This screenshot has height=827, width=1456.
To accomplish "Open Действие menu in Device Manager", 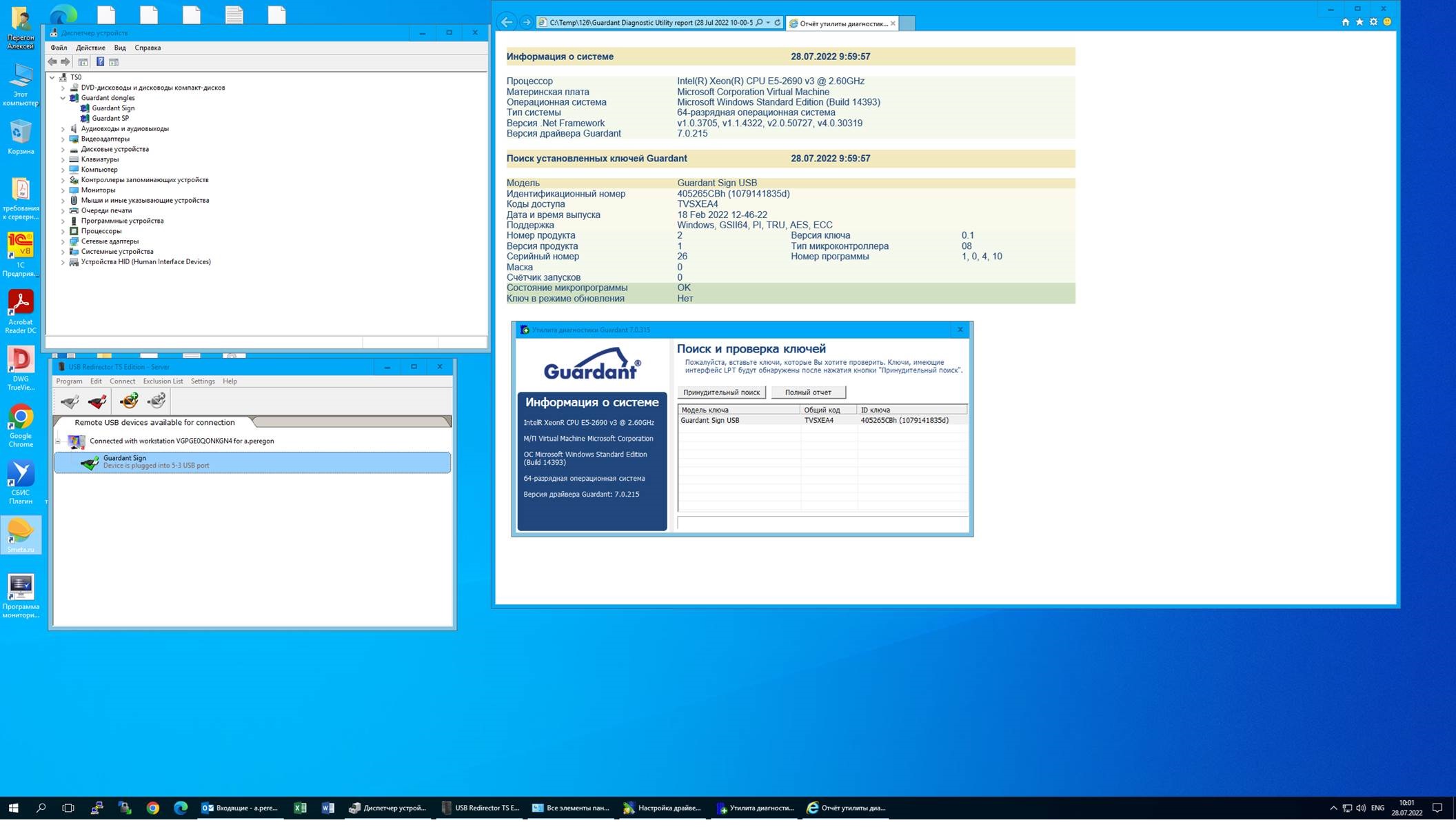I will click(90, 48).
